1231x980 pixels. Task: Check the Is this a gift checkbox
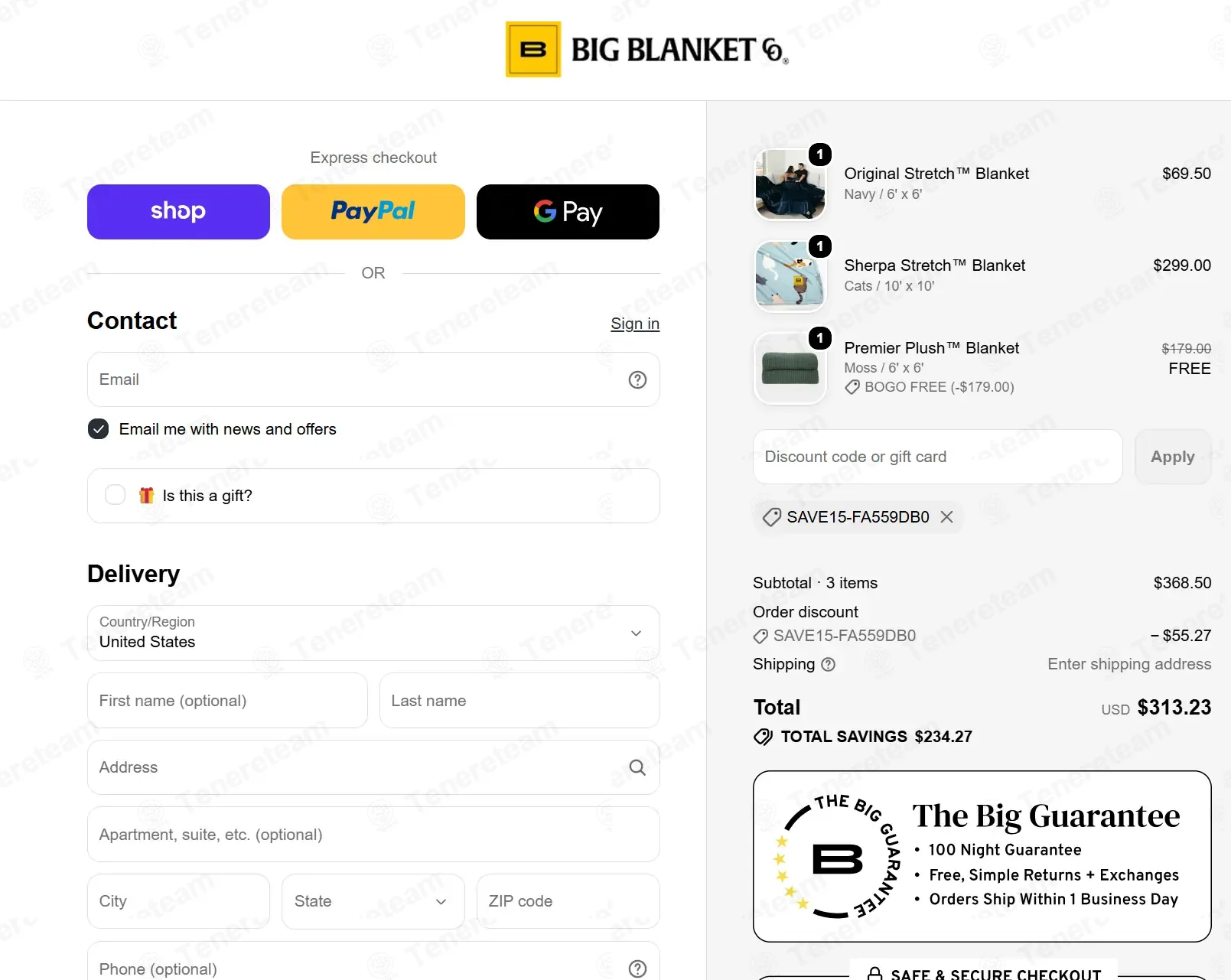[x=115, y=495]
